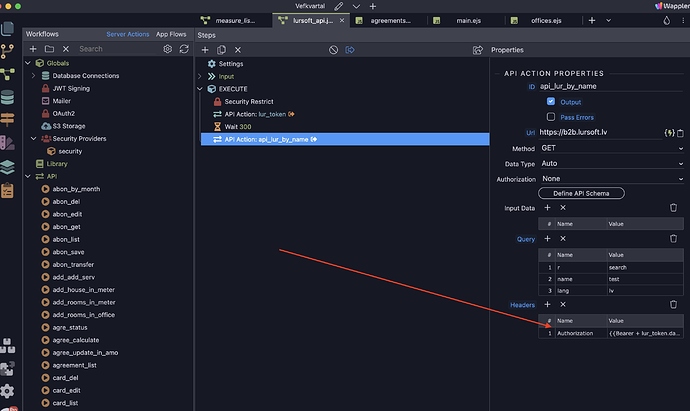This screenshot has height=411, width=690.
Task: Open the abon_by_month API action
Action: pos(76,189)
